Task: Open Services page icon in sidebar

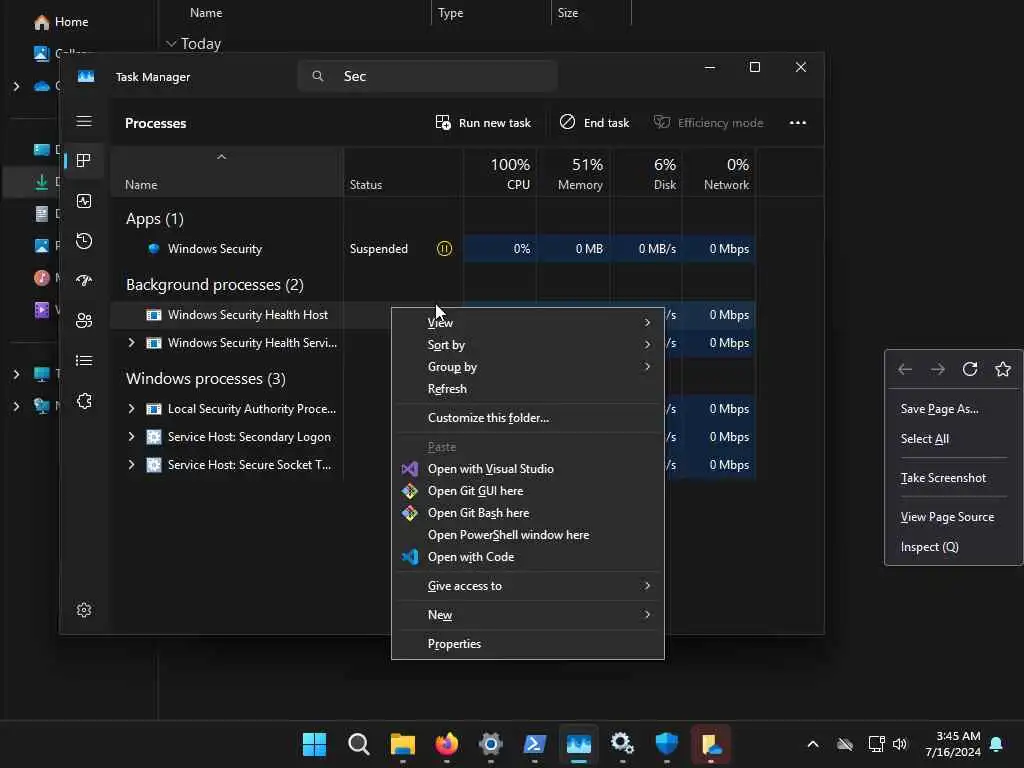Action: point(84,401)
